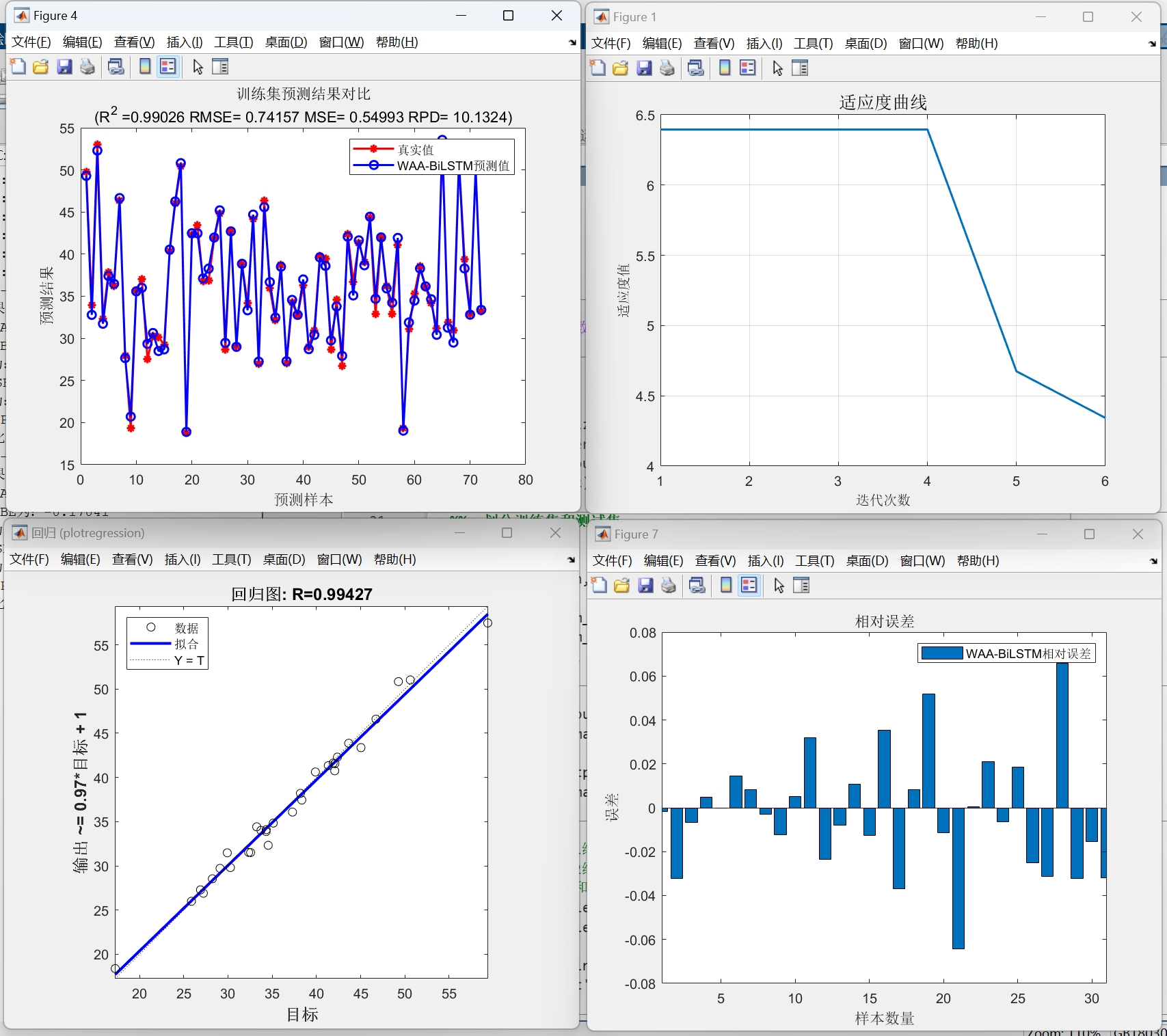This screenshot has width=1167, height=1036.
Task: Click Link Plot icon in Figure 1
Action: point(696,68)
